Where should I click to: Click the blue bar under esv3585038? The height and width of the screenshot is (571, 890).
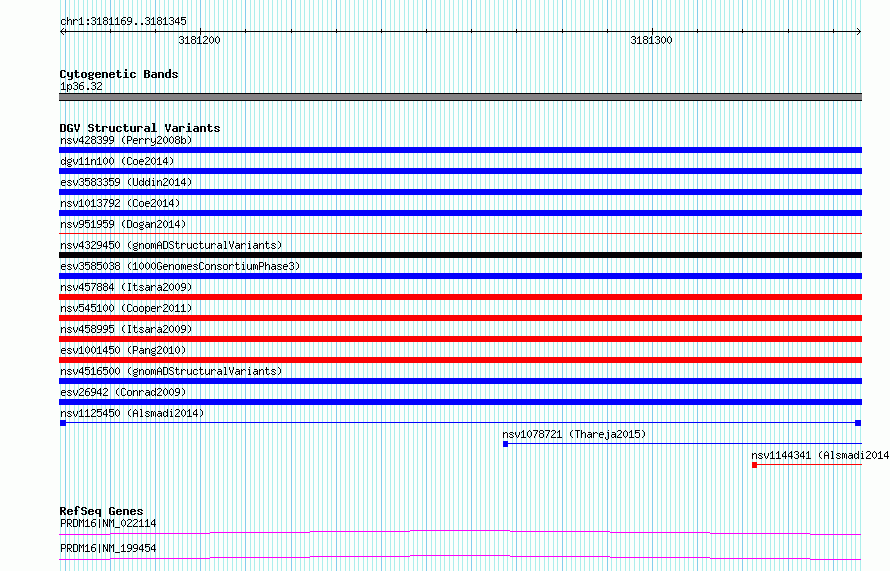tap(460, 276)
